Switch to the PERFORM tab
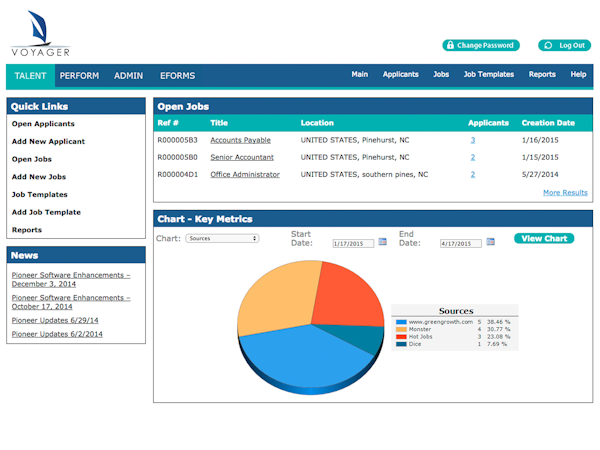600x450 pixels. [x=79, y=75]
